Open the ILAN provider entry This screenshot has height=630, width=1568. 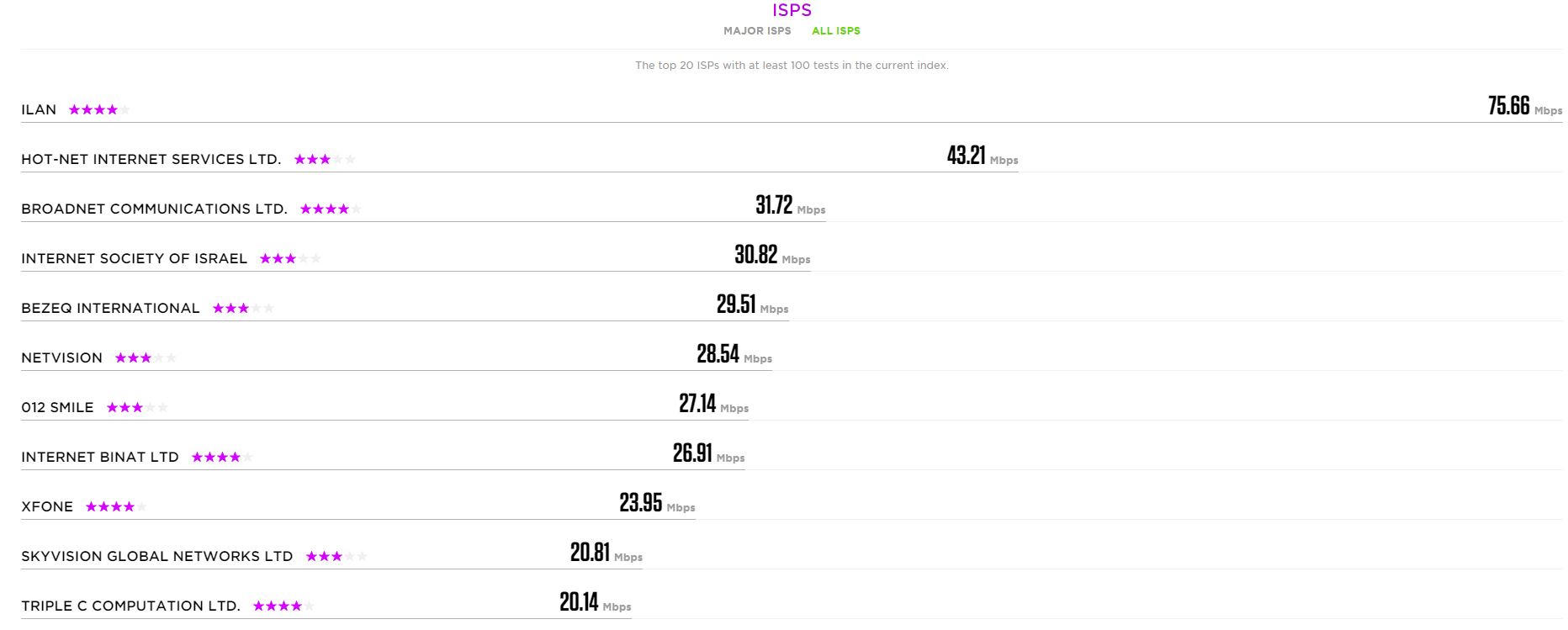coord(39,110)
